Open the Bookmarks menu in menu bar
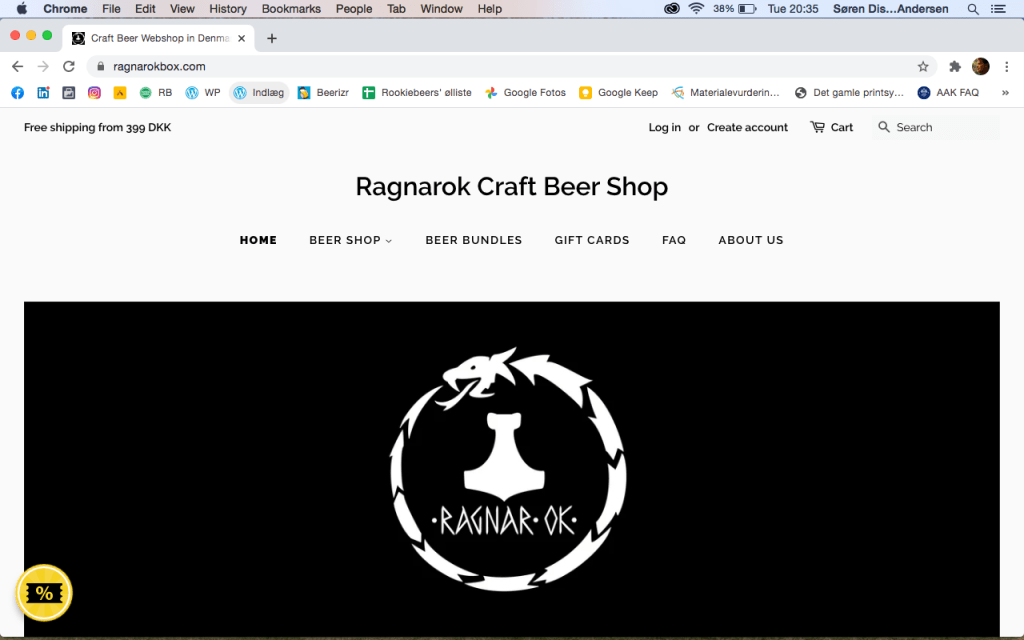 (291, 9)
